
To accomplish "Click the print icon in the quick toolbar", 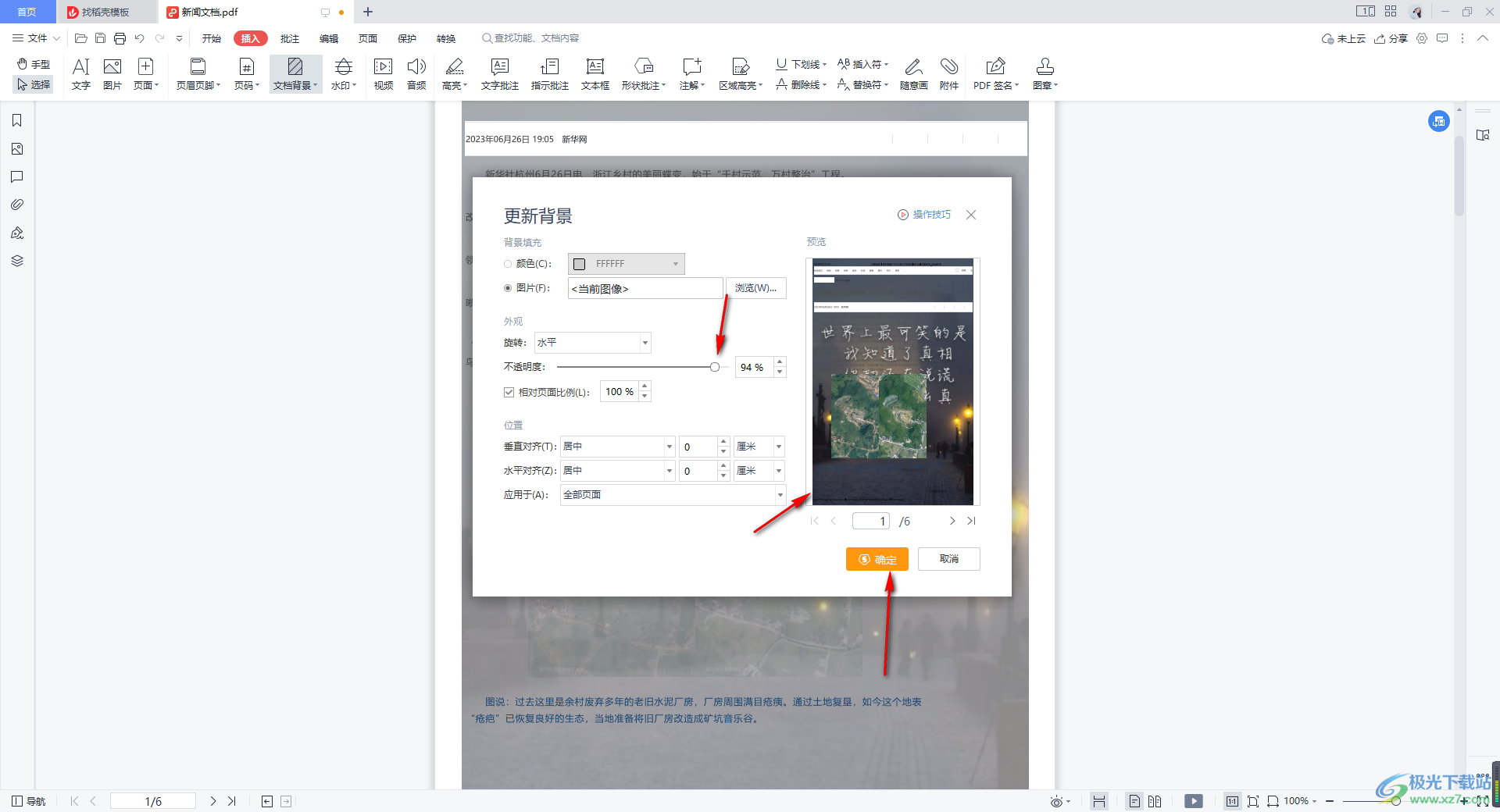I will point(120,38).
